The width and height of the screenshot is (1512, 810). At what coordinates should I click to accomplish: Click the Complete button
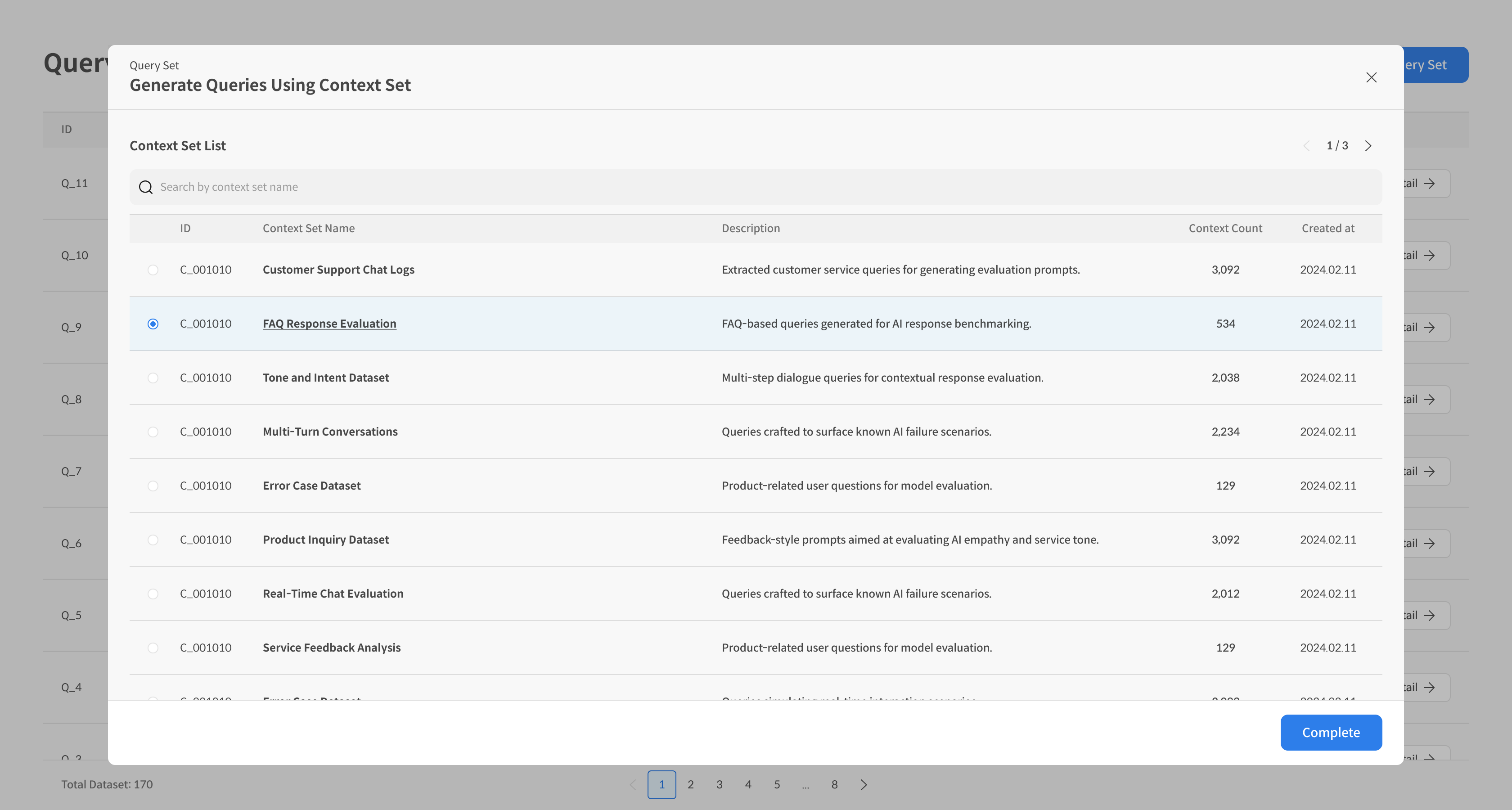click(x=1331, y=733)
